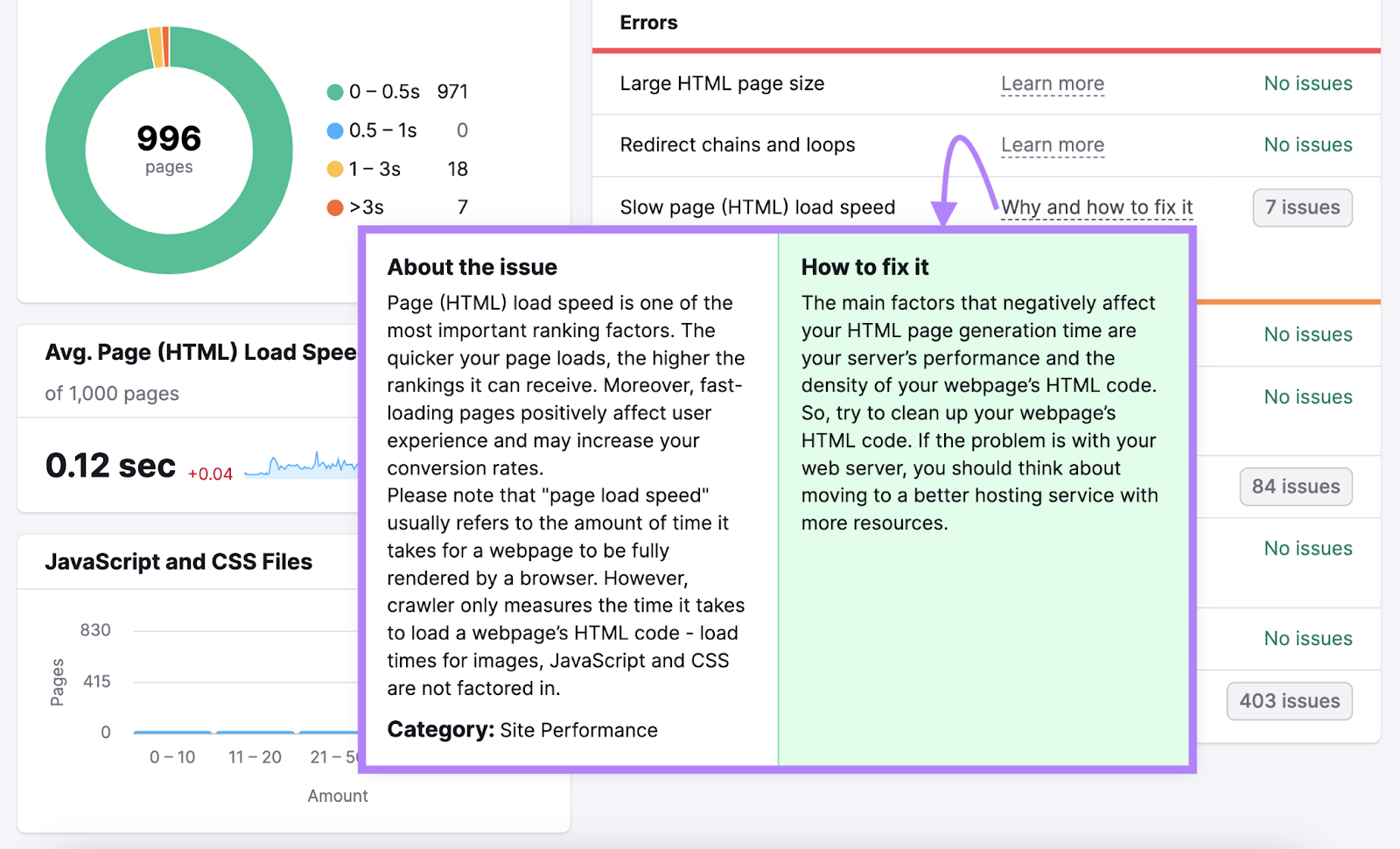Click the How to fix it heading
The height and width of the screenshot is (849, 1400).
[x=865, y=267]
